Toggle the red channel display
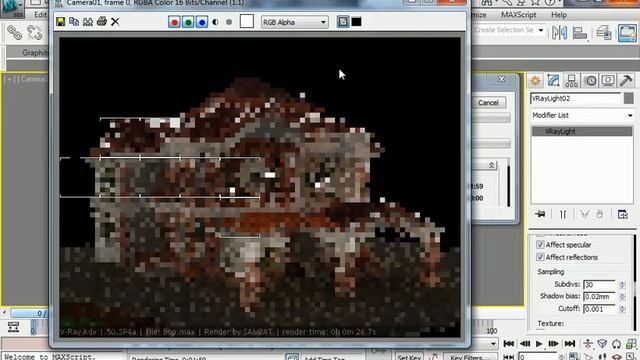 pyautogui.click(x=174, y=22)
